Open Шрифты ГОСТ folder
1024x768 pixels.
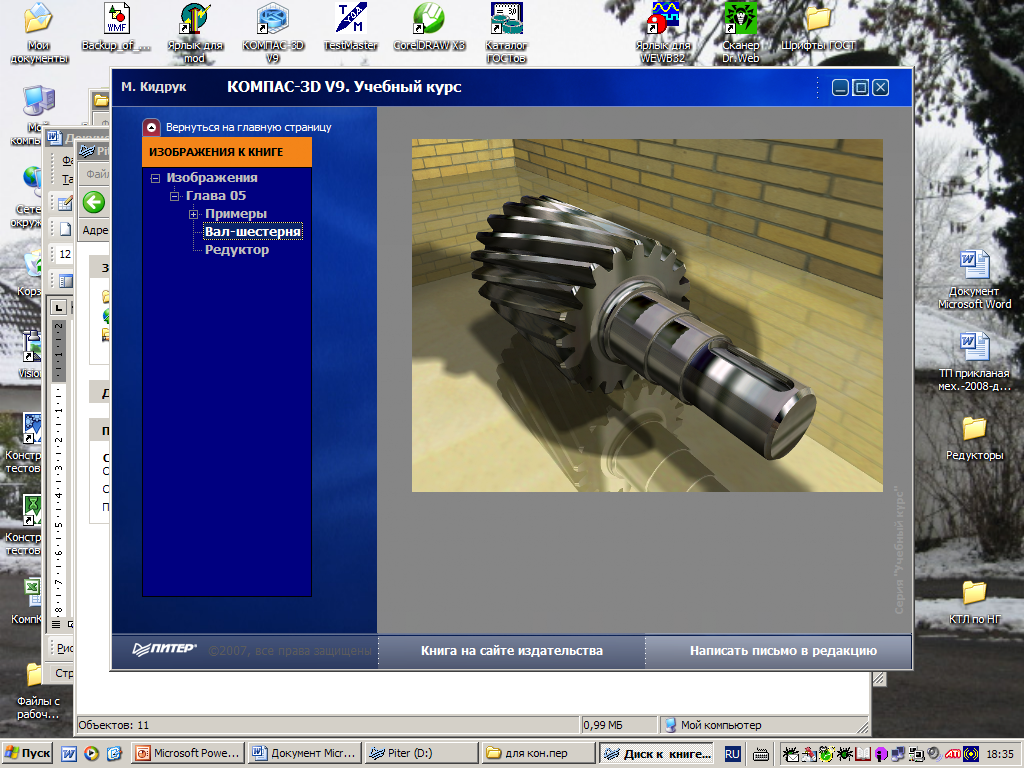818,26
